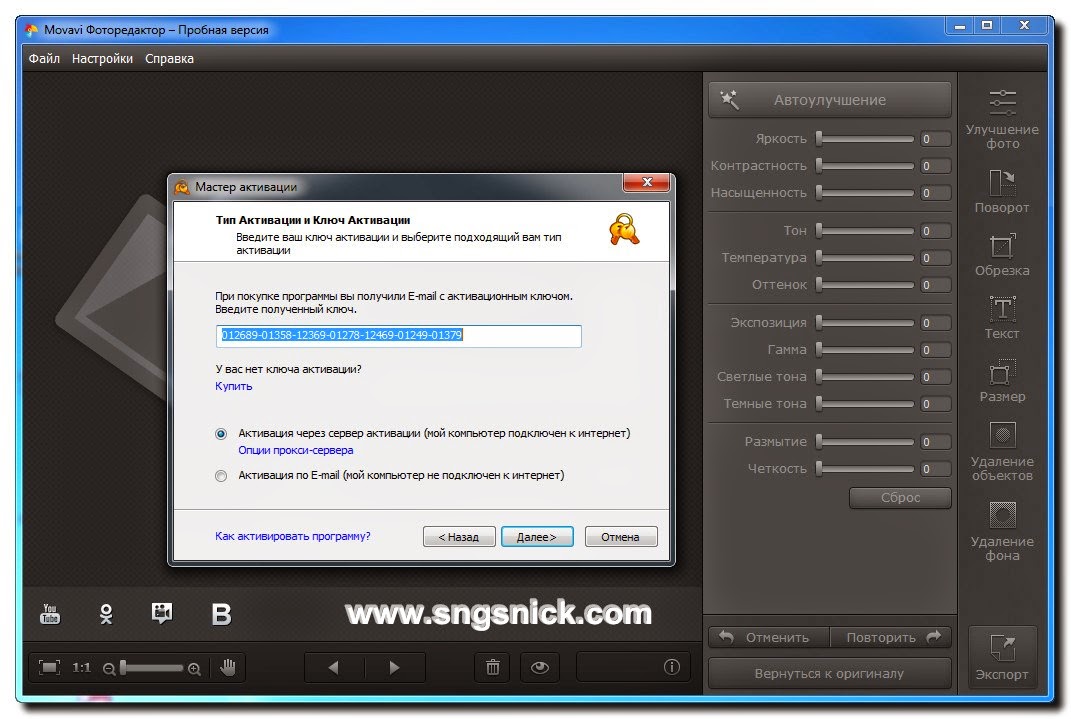Screen dimensions: 1071x719
Task: Click the Размытие slider
Action: coord(865,442)
